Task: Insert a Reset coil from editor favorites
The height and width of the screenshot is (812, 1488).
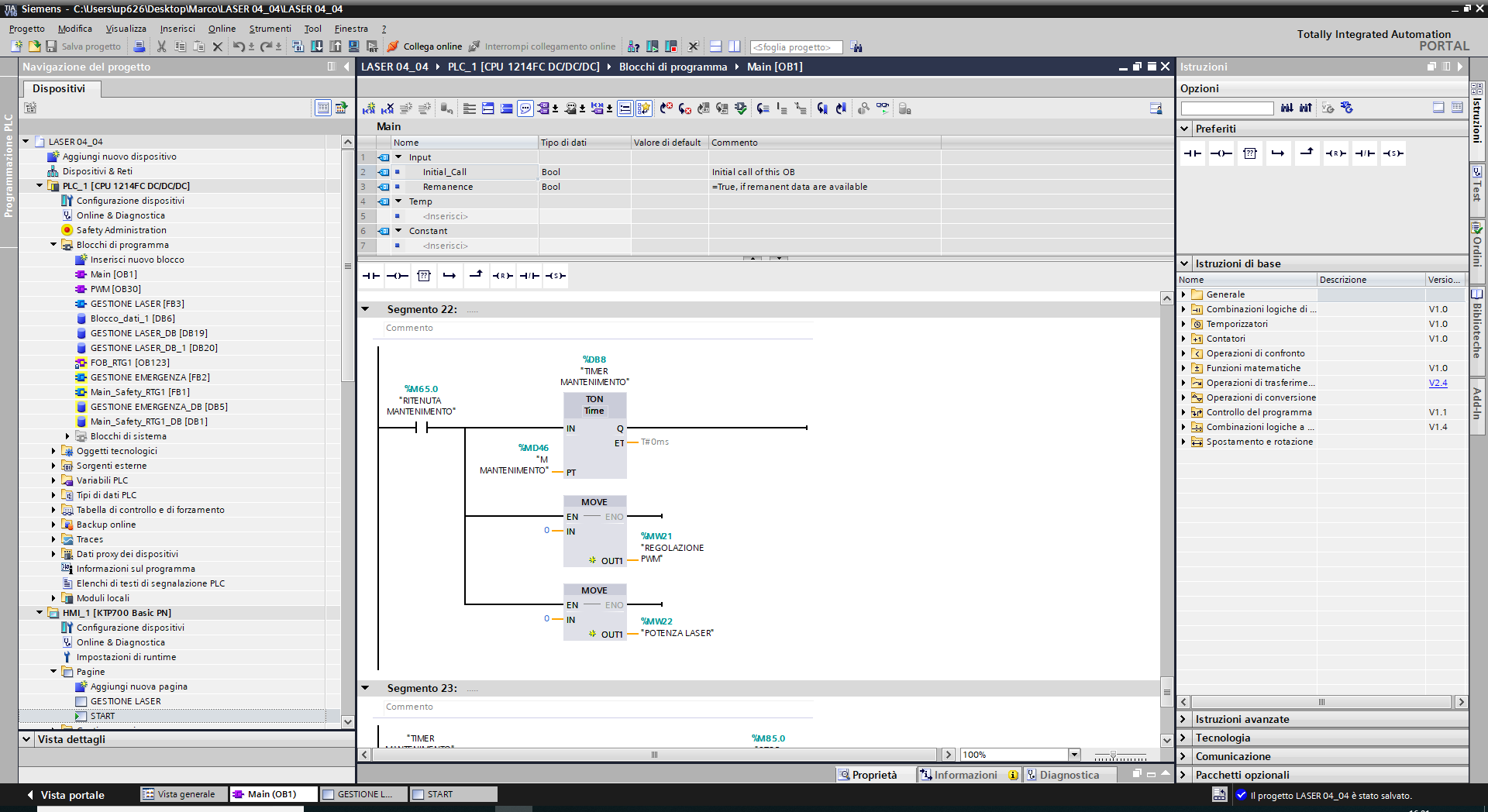Action: [x=503, y=276]
